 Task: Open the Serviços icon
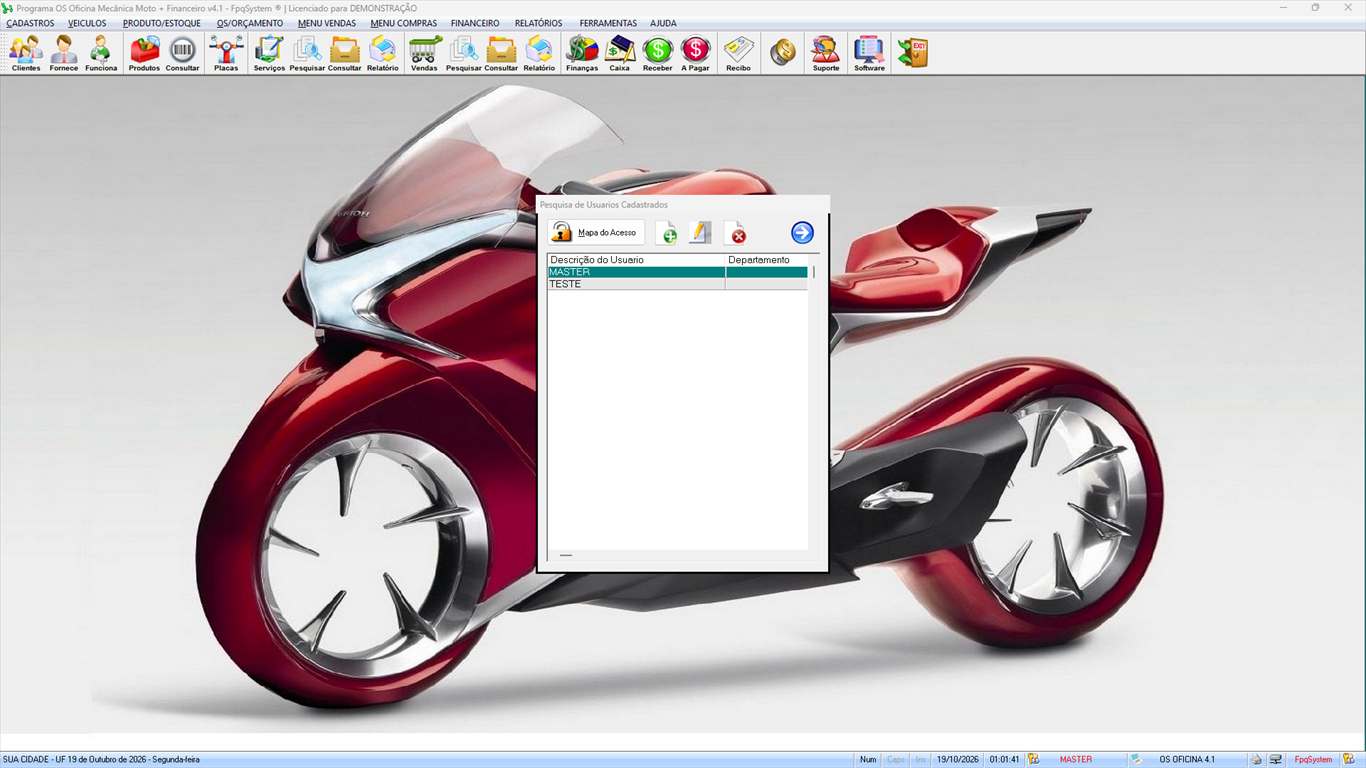269,53
